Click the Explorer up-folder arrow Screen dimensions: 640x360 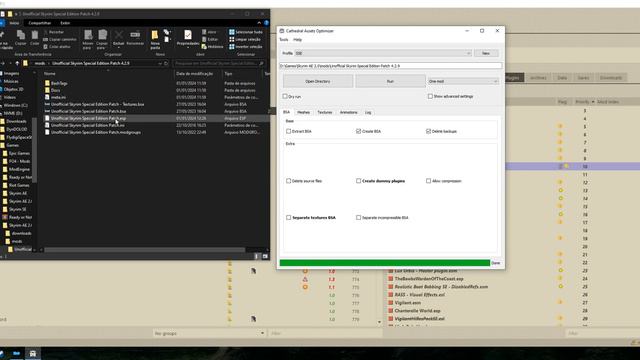pyautogui.click(x=17, y=63)
